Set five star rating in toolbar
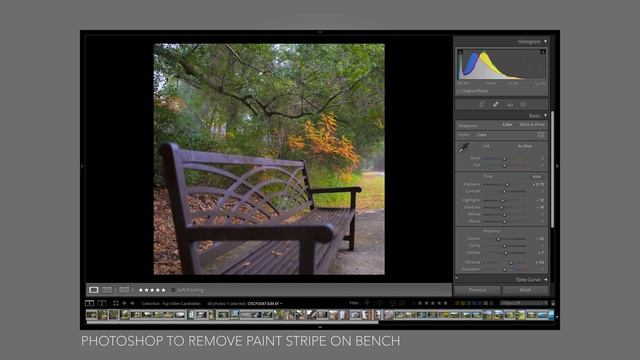This screenshot has width=640, height=360. click(x=164, y=290)
